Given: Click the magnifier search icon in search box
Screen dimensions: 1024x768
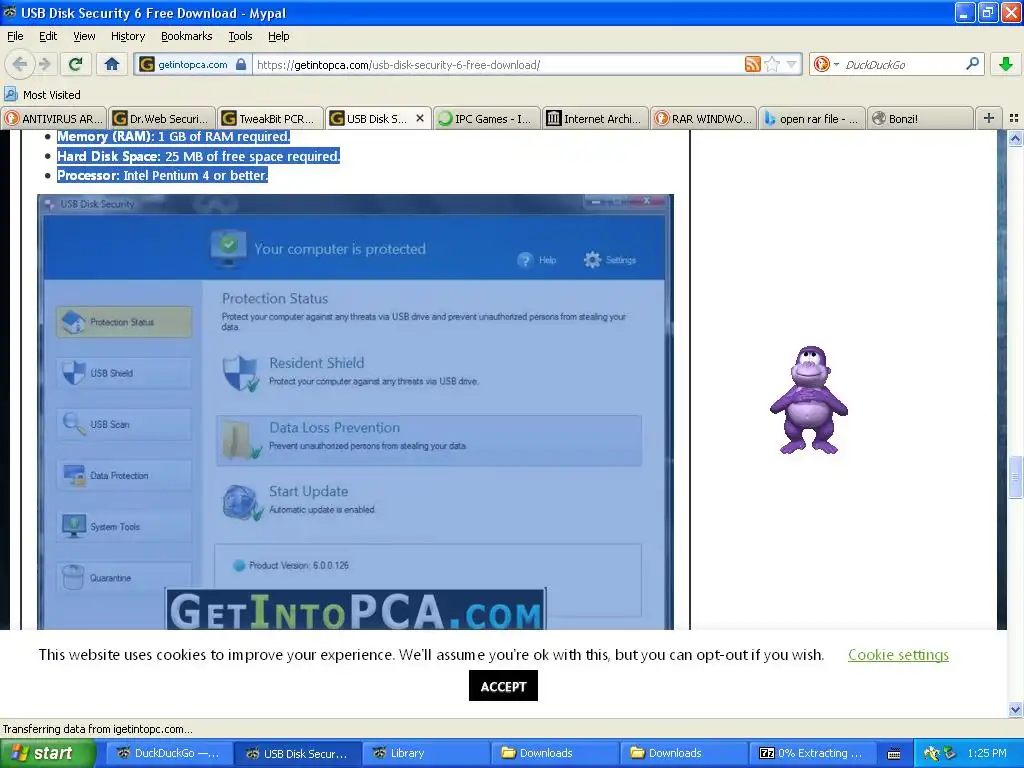Looking at the screenshot, I should pos(972,64).
